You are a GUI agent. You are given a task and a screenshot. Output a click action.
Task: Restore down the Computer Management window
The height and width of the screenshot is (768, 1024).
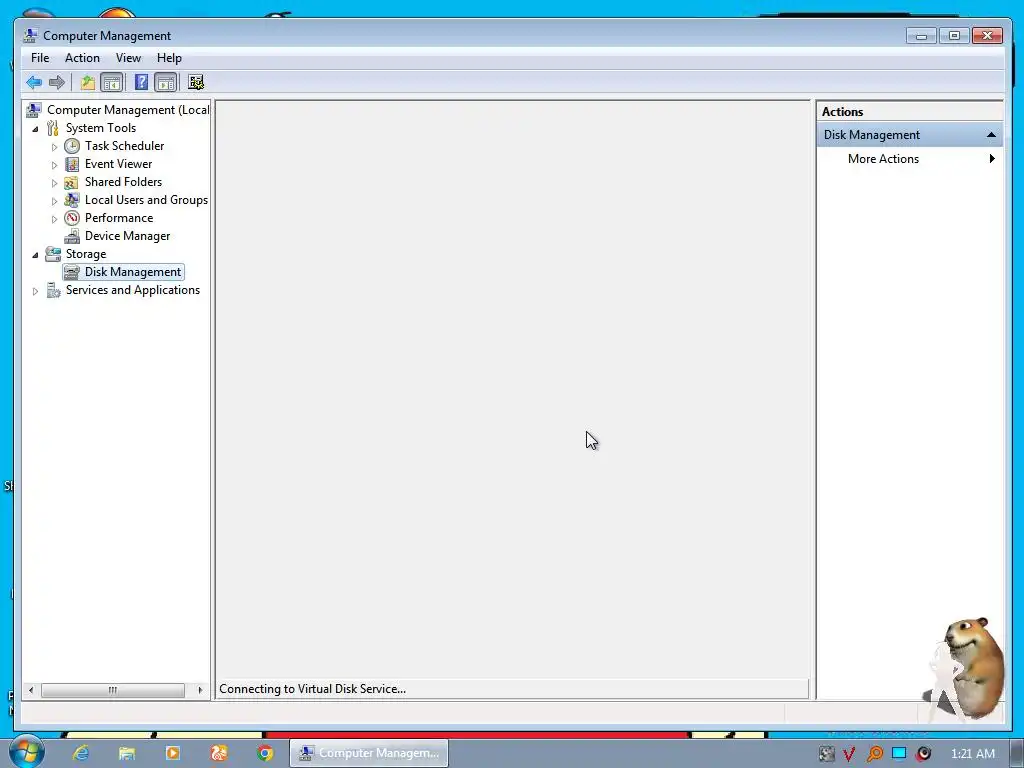click(x=953, y=36)
